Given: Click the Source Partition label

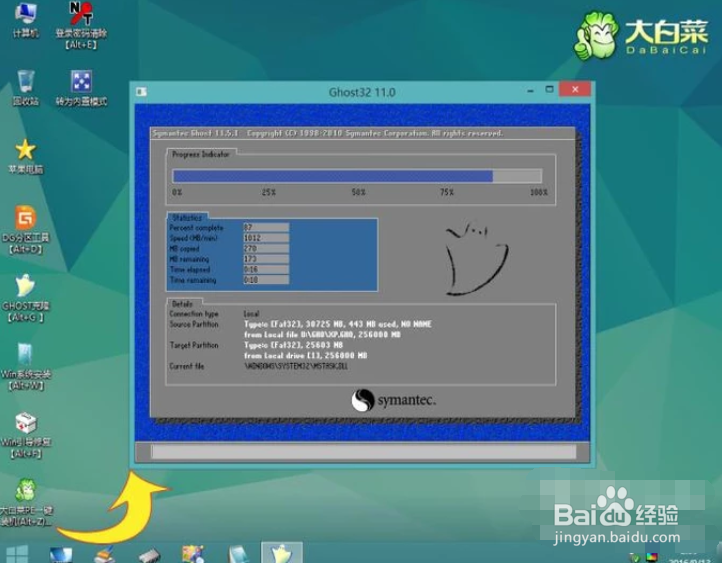Looking at the screenshot, I should tap(194, 325).
